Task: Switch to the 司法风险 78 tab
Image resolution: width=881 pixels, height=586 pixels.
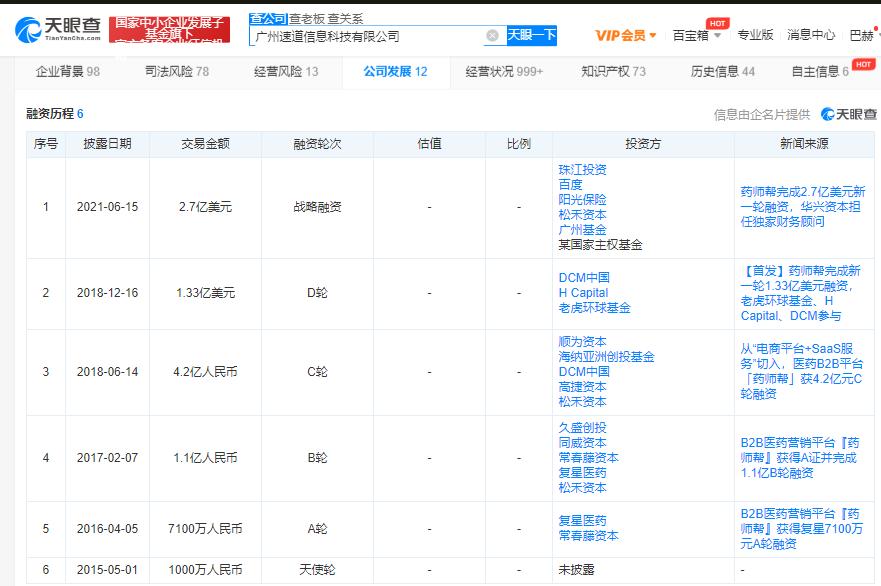Action: click(177, 71)
